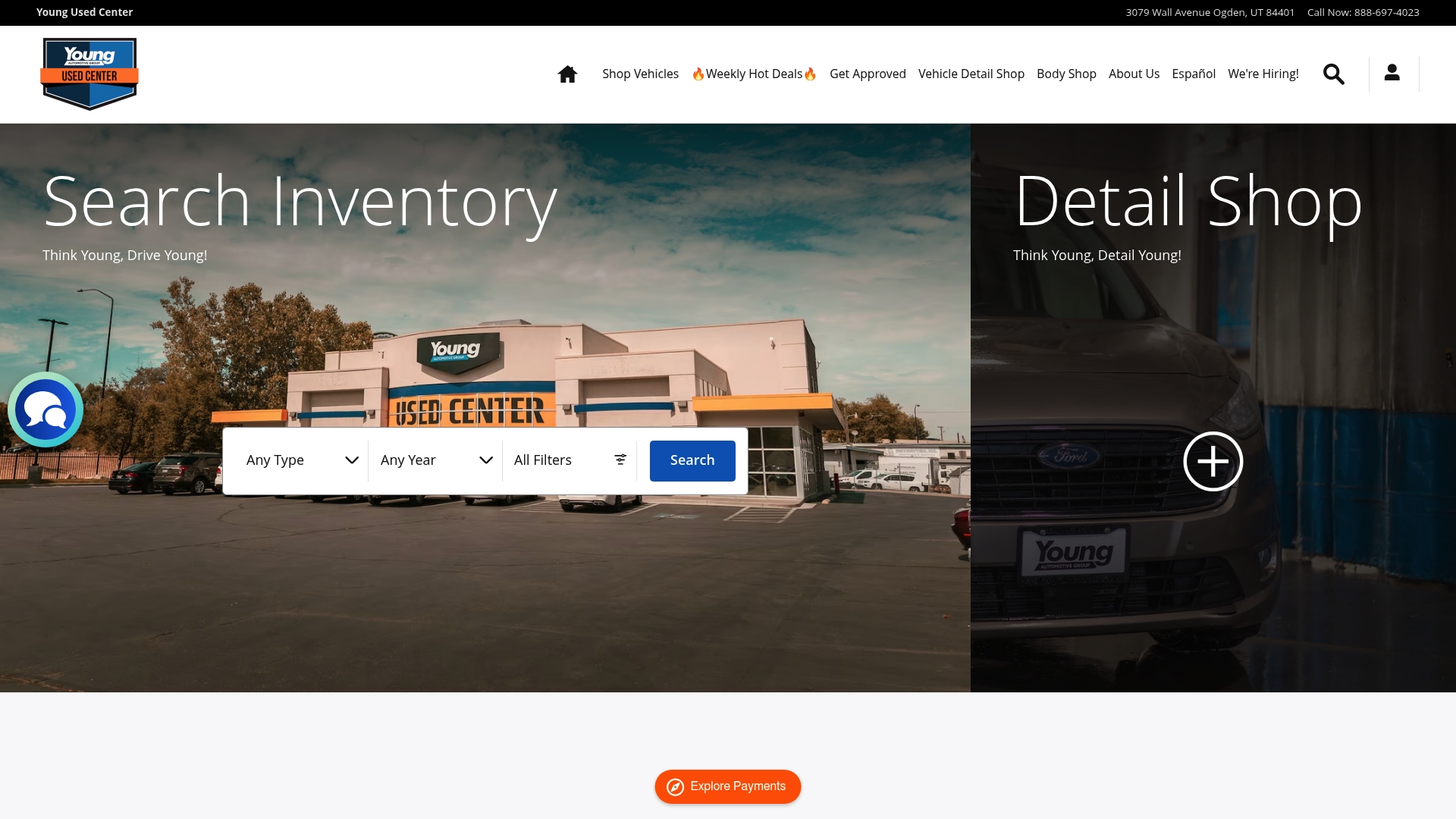Expand the Any Year dropdown
Viewport: 1456px width, 819px height.
(436, 460)
